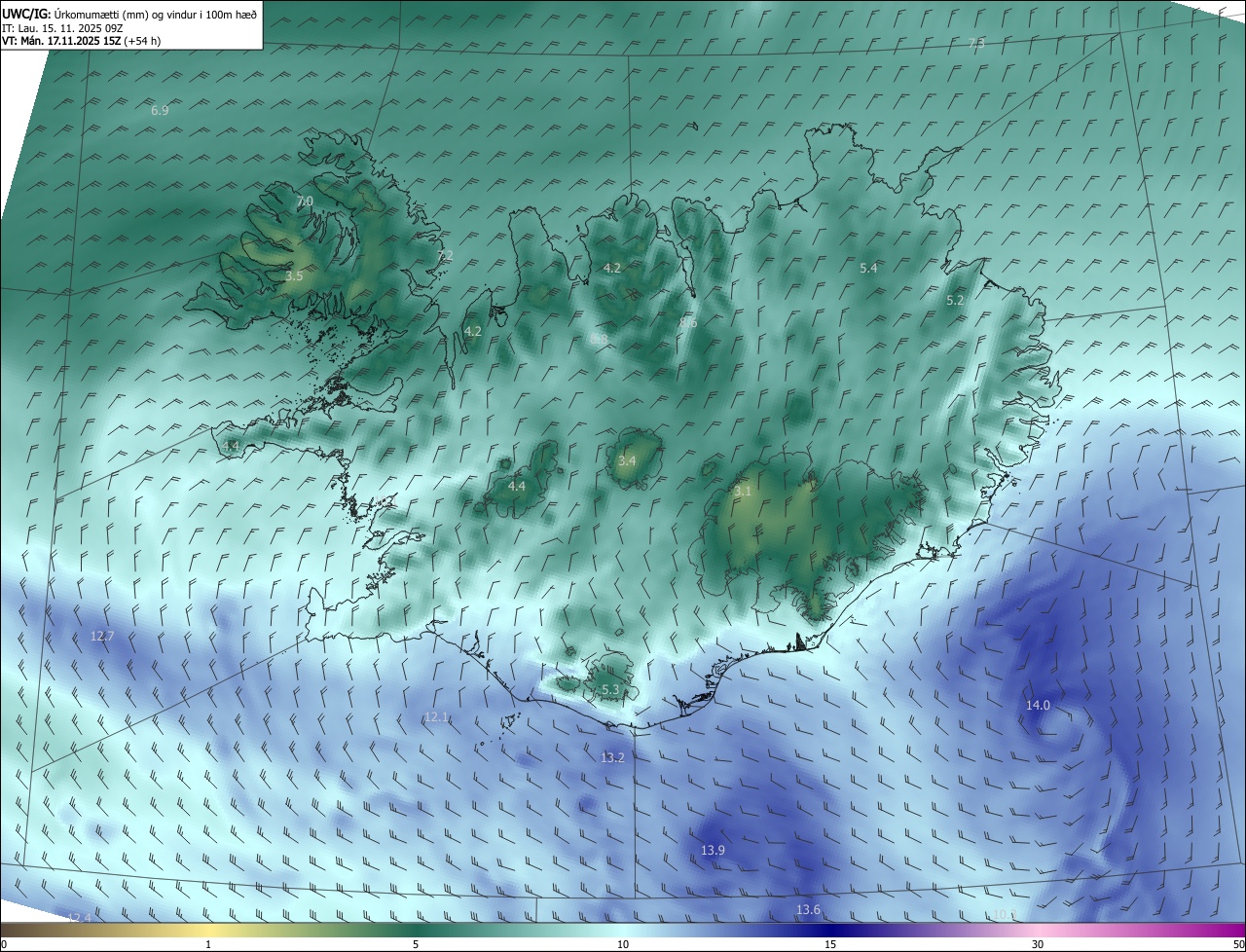Select the 3.5 value in the Westfjords

[x=294, y=276]
